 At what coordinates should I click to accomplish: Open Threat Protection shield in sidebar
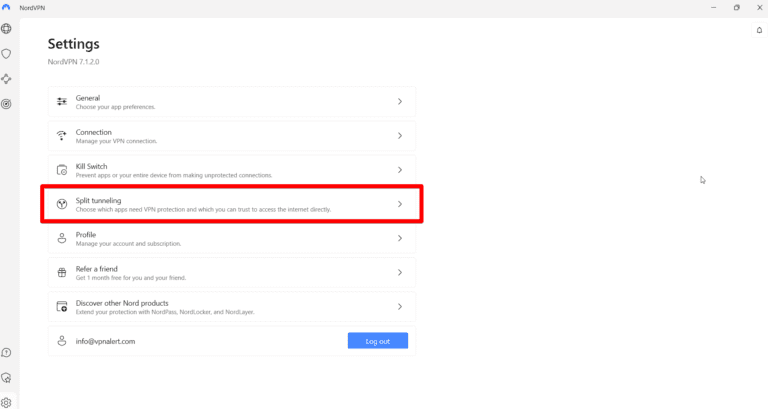[x=7, y=54]
